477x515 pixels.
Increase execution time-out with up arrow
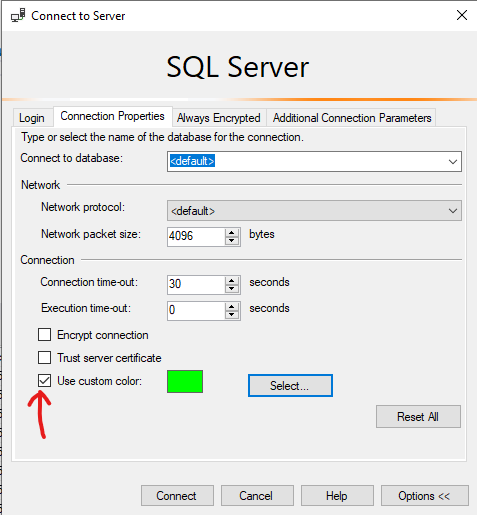(232, 307)
